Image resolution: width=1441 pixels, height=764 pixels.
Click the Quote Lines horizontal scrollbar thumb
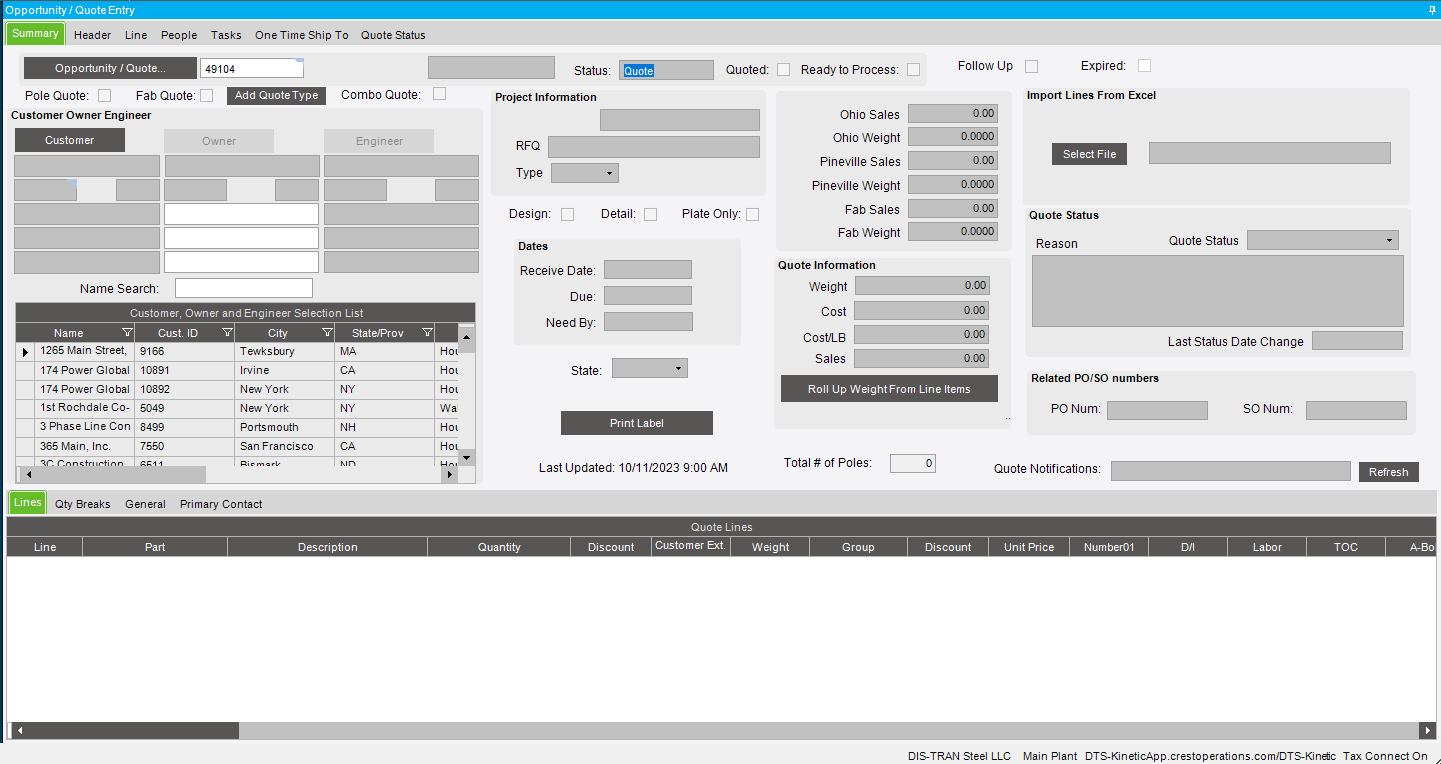(132, 731)
